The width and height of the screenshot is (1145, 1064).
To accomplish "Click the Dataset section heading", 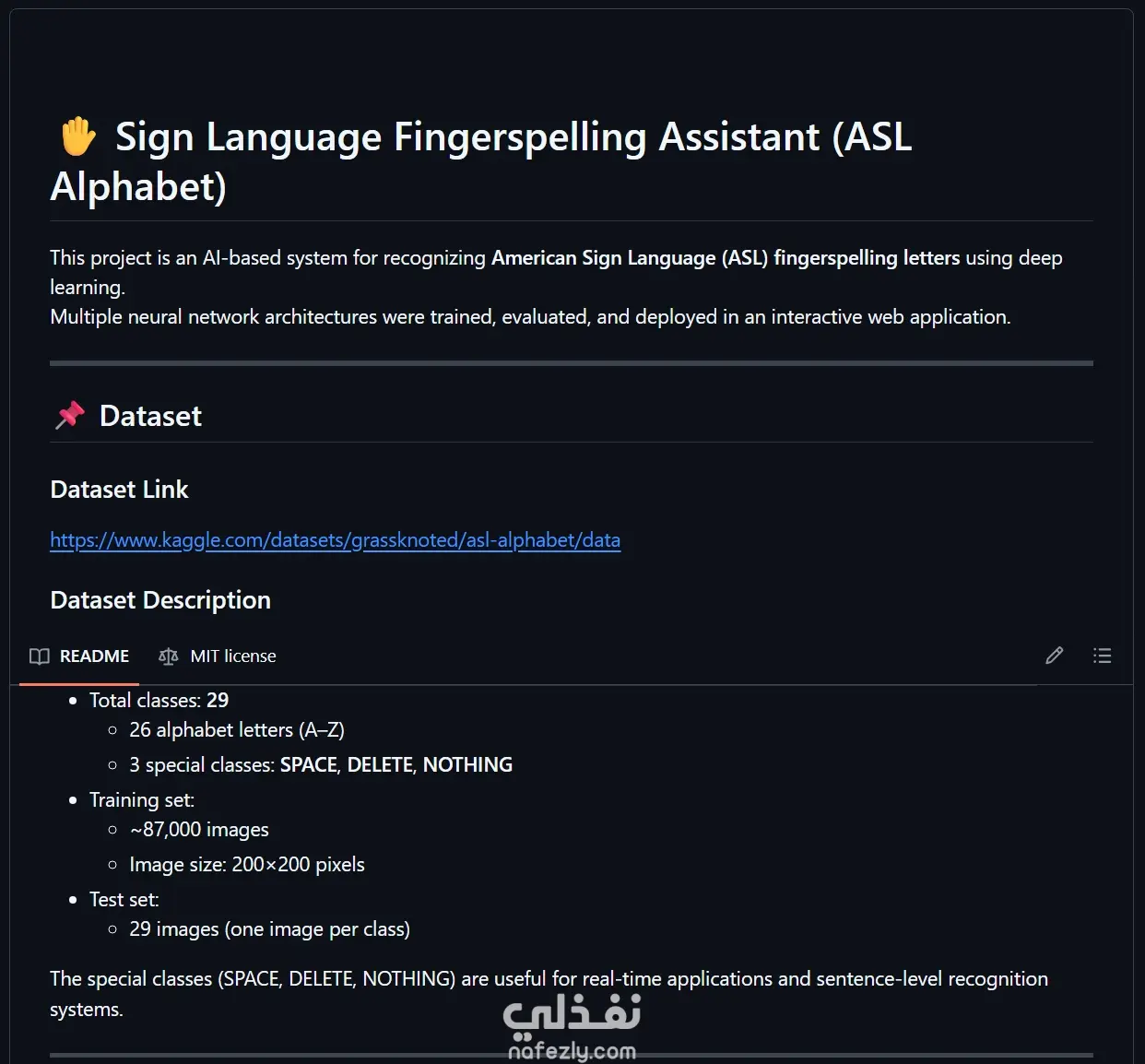I will coord(150,416).
